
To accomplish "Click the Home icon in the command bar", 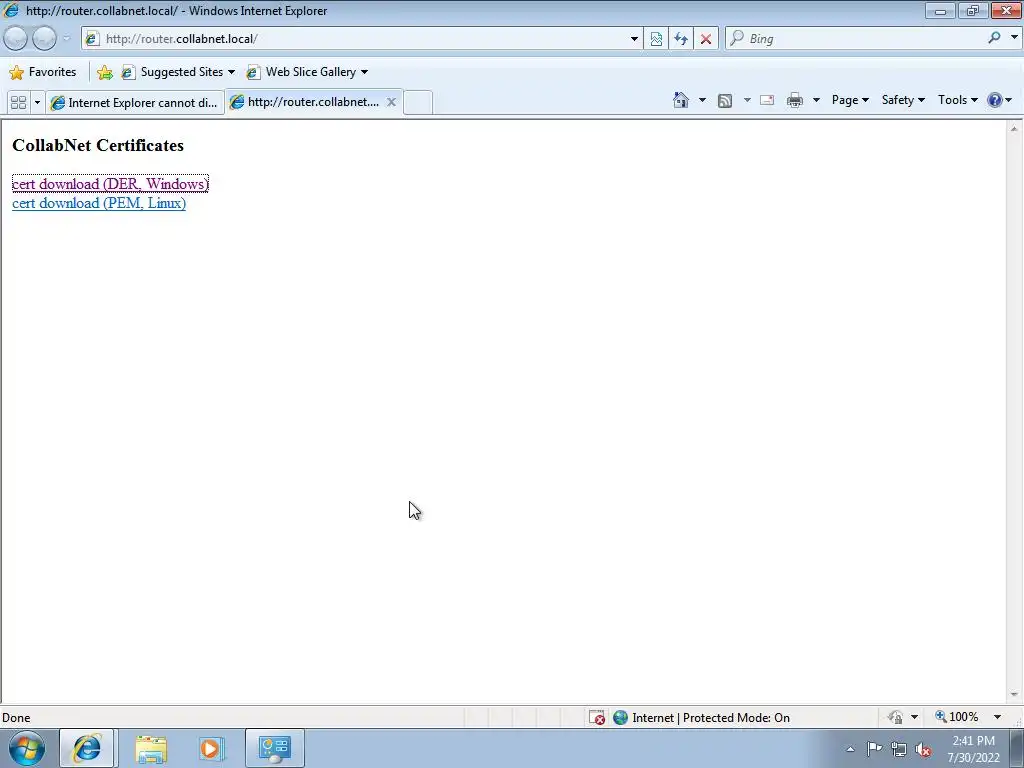I will [680, 100].
